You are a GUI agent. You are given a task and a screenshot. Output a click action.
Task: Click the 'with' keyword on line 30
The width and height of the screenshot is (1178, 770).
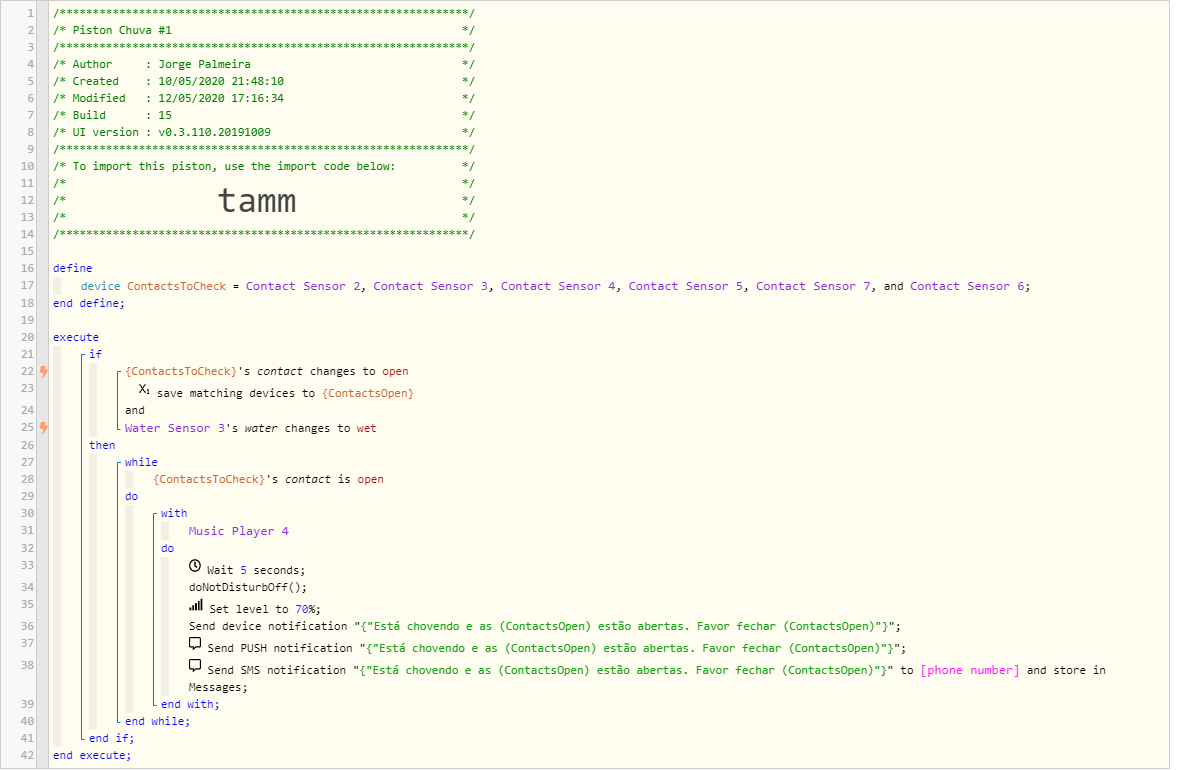click(x=174, y=514)
